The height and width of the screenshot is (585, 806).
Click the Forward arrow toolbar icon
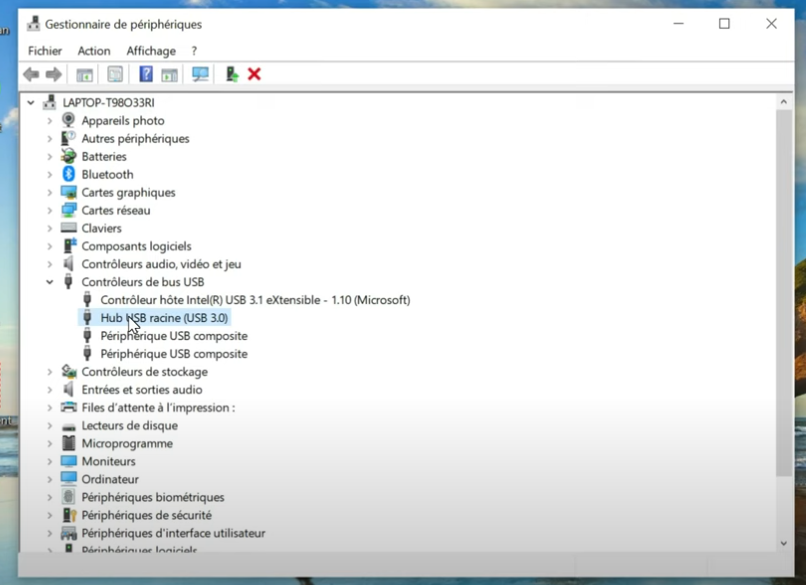(53, 75)
